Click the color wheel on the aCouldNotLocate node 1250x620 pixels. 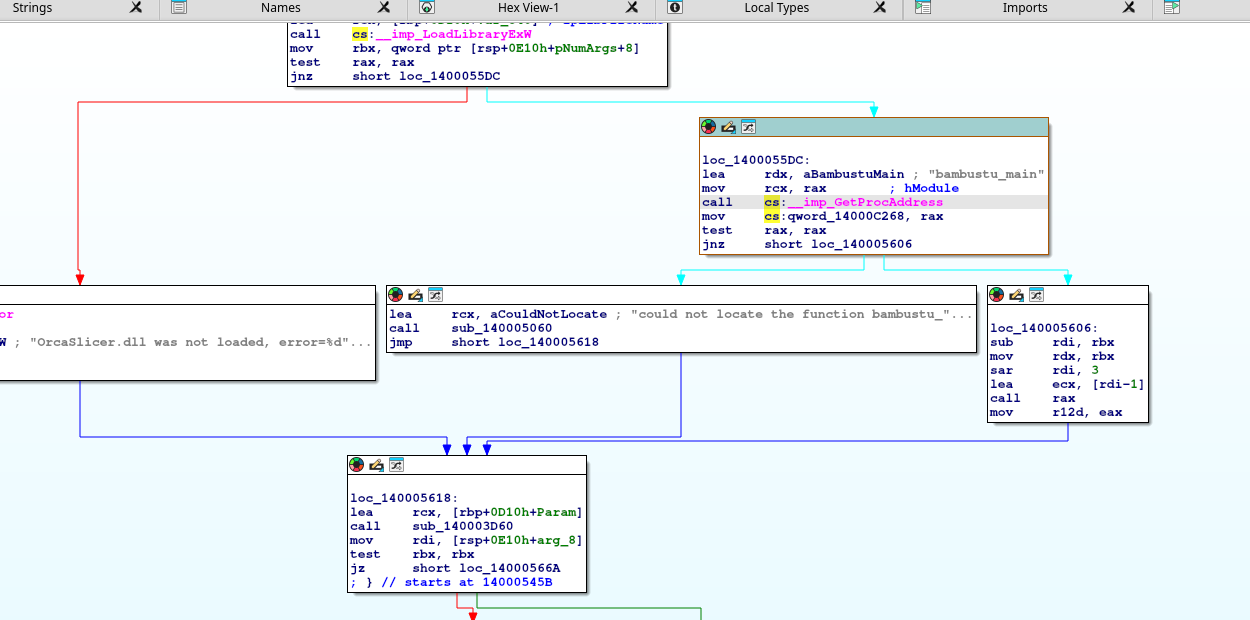click(397, 295)
